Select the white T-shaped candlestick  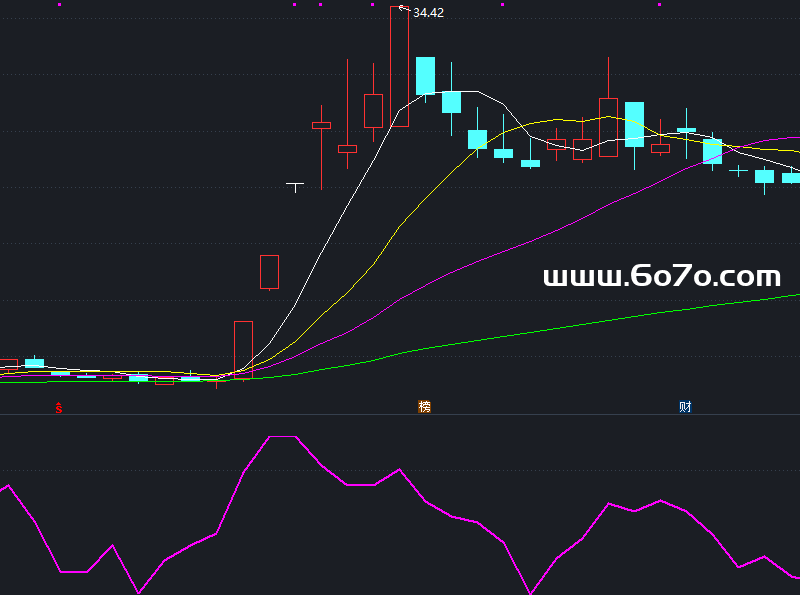295,186
